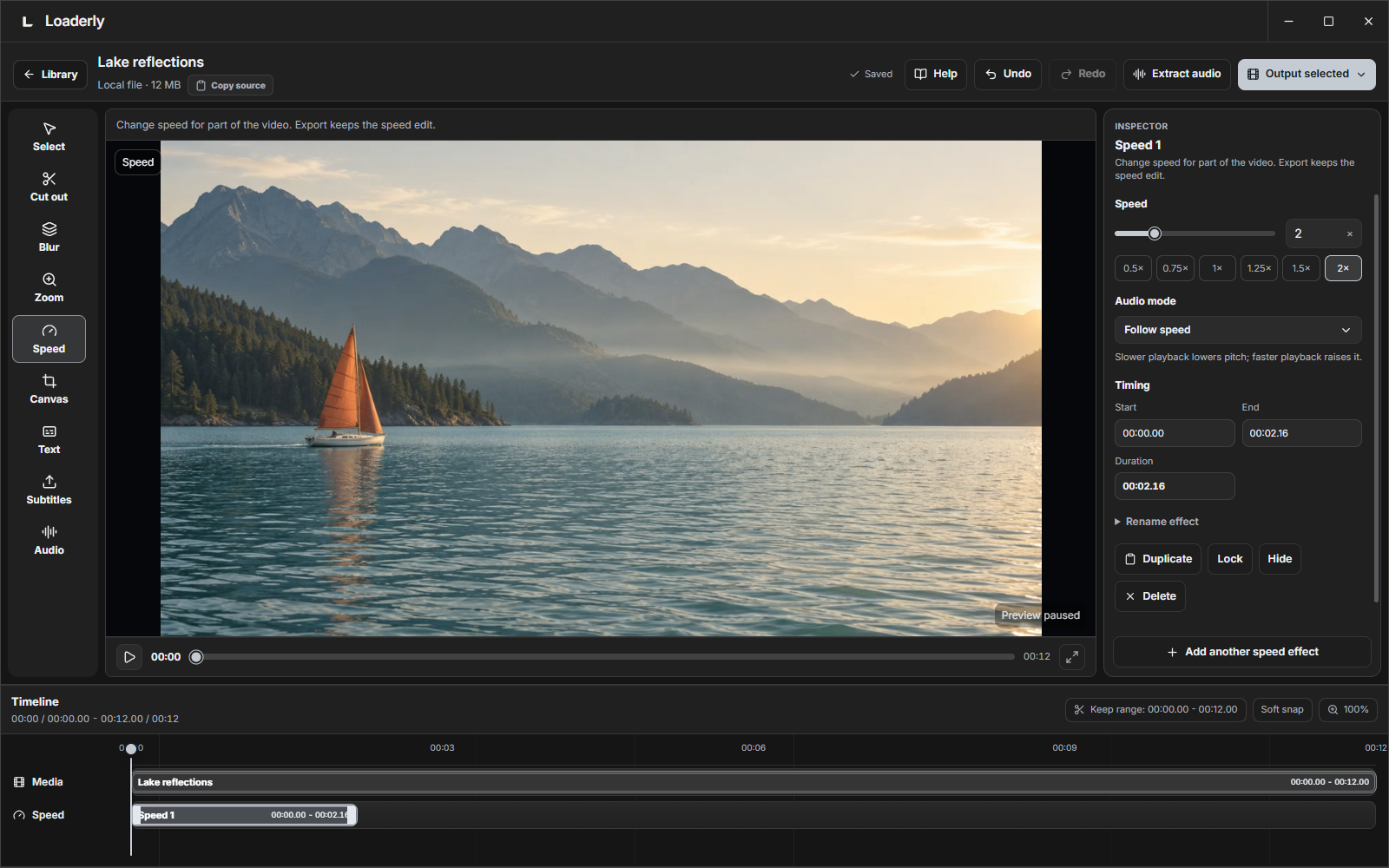Open the Output selected dropdown arrow
This screenshot has height=868, width=1389.
tap(1361, 75)
